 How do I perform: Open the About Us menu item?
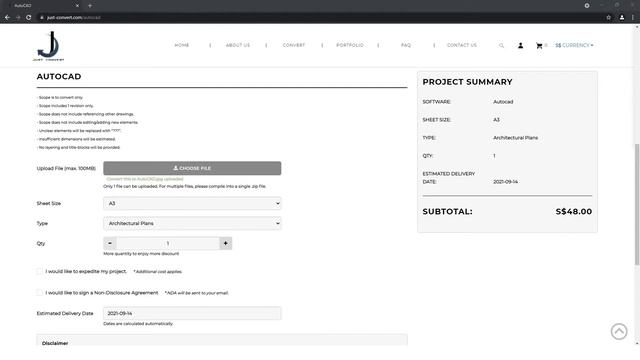(x=238, y=45)
